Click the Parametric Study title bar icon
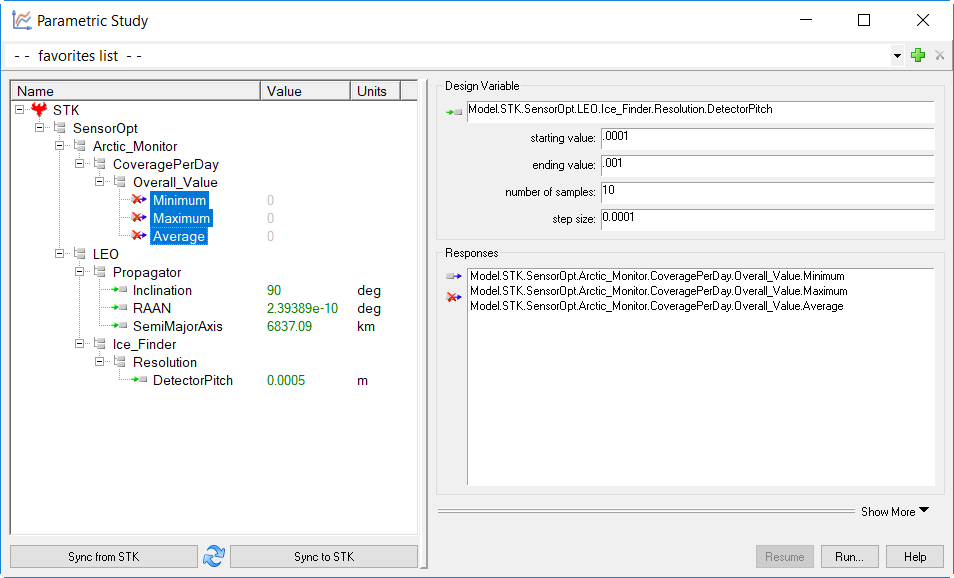The image size is (954, 578). [x=21, y=20]
